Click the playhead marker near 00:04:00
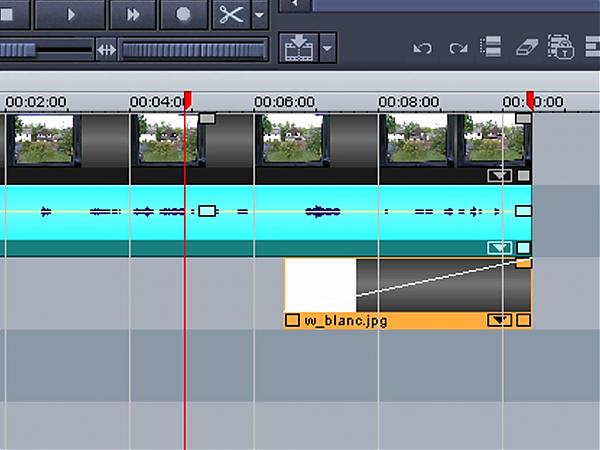Image resolution: width=600 pixels, height=450 pixels. (188, 100)
